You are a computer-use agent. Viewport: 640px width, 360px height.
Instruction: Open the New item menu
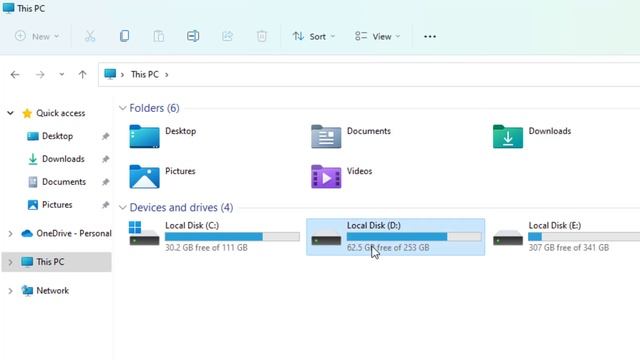(x=37, y=36)
